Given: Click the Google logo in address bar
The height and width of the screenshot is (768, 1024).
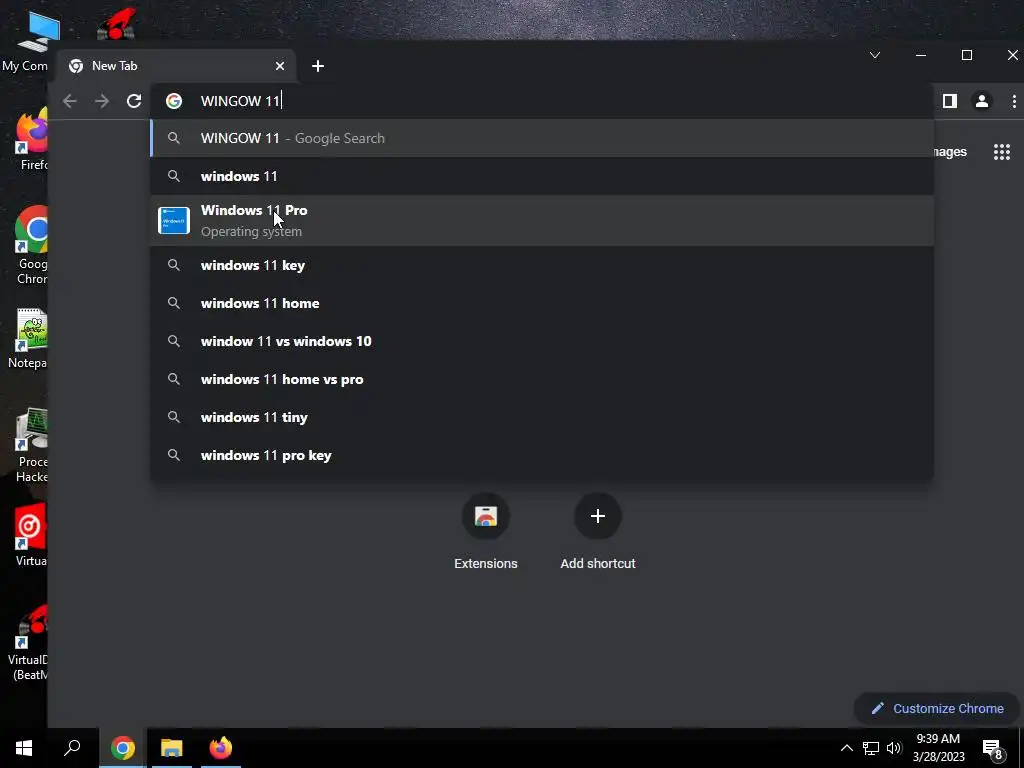Looking at the screenshot, I should 174,101.
